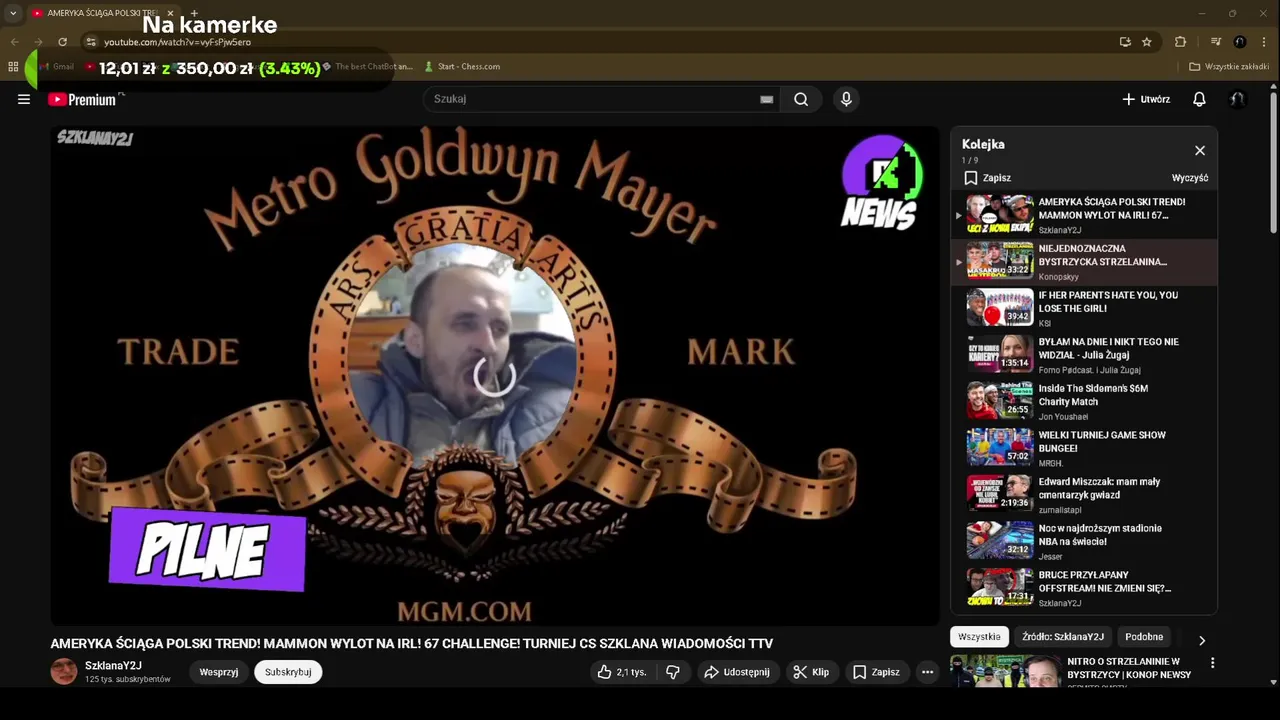Select the Źródło: SzklanaY2J chip
Screen dimensions: 1280x720
pyautogui.click(x=1063, y=637)
